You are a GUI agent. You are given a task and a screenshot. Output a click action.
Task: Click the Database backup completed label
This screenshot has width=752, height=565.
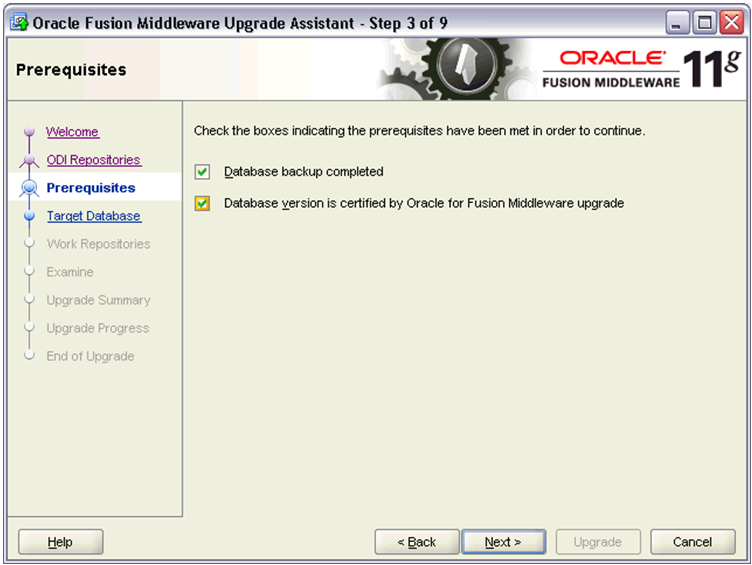point(304,172)
